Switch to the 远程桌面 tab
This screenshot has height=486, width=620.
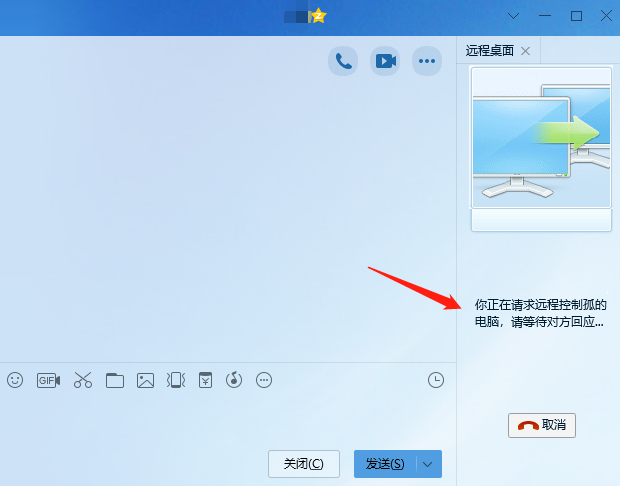pos(489,51)
